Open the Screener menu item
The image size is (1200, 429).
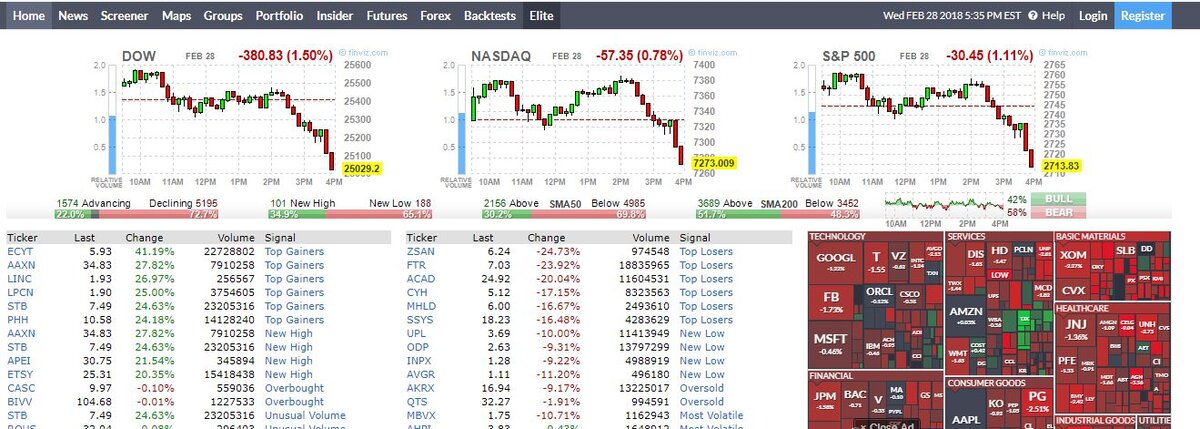click(124, 16)
